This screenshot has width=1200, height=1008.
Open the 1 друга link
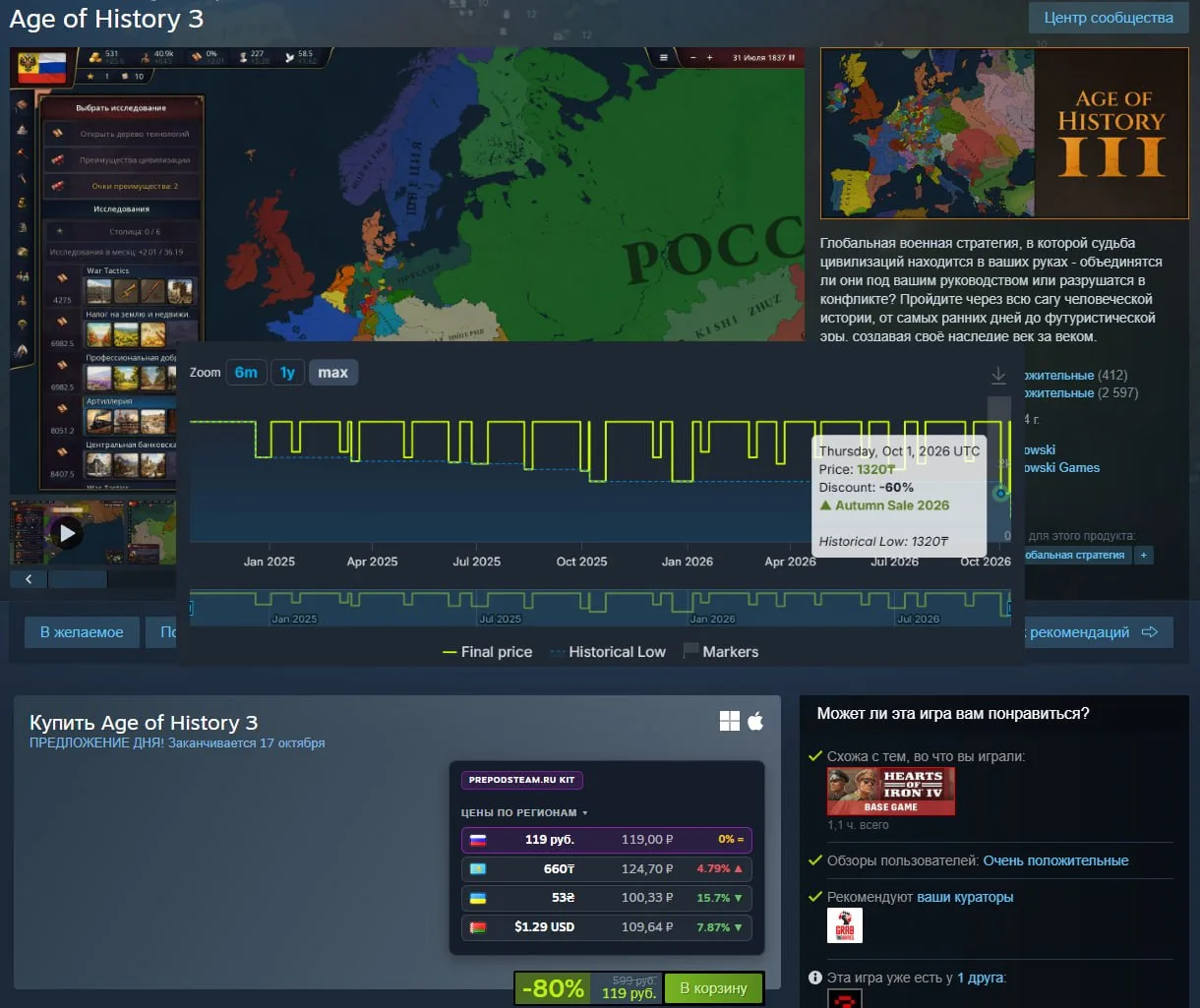click(982, 978)
